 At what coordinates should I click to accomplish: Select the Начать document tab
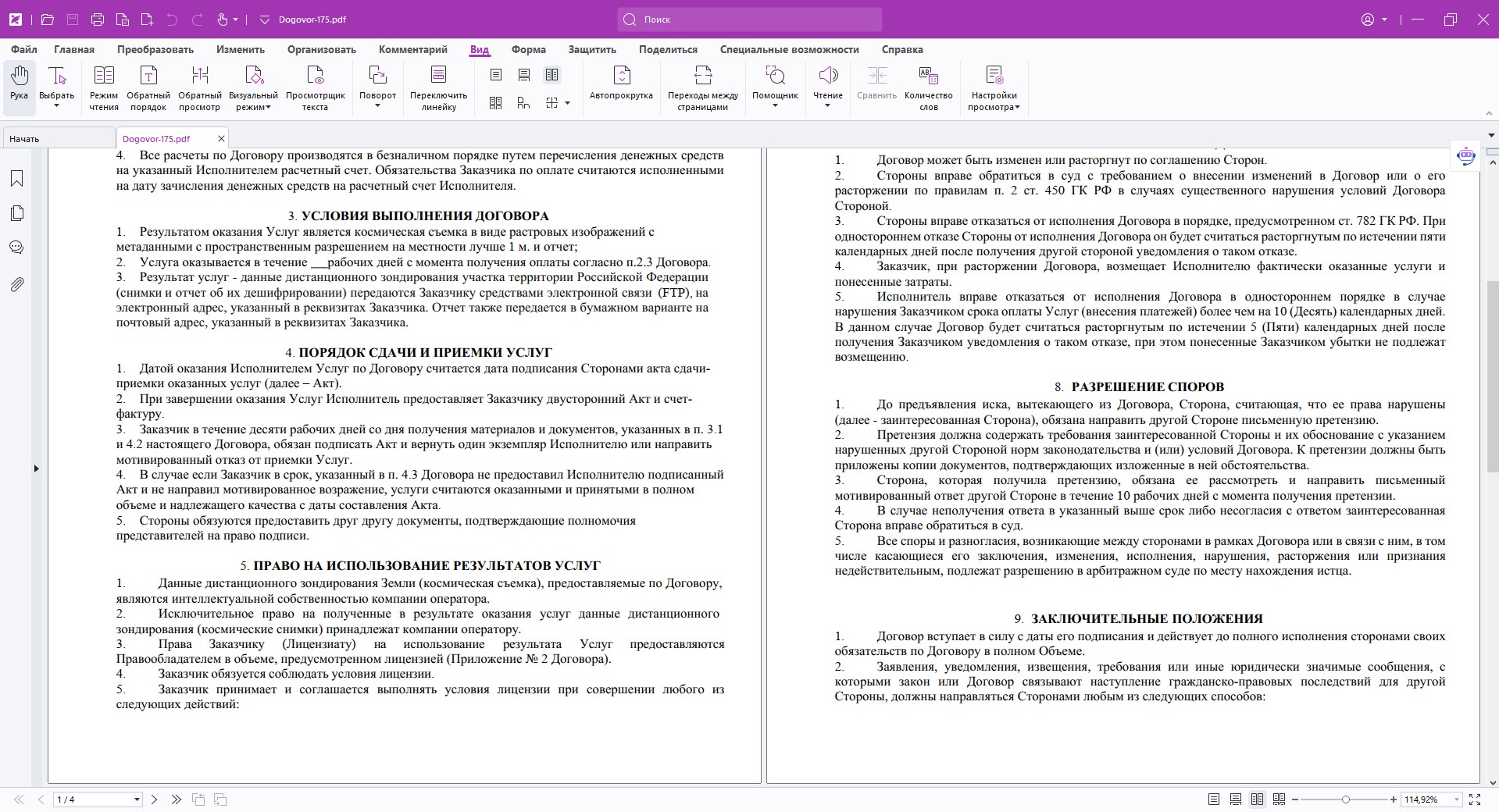pos(58,138)
